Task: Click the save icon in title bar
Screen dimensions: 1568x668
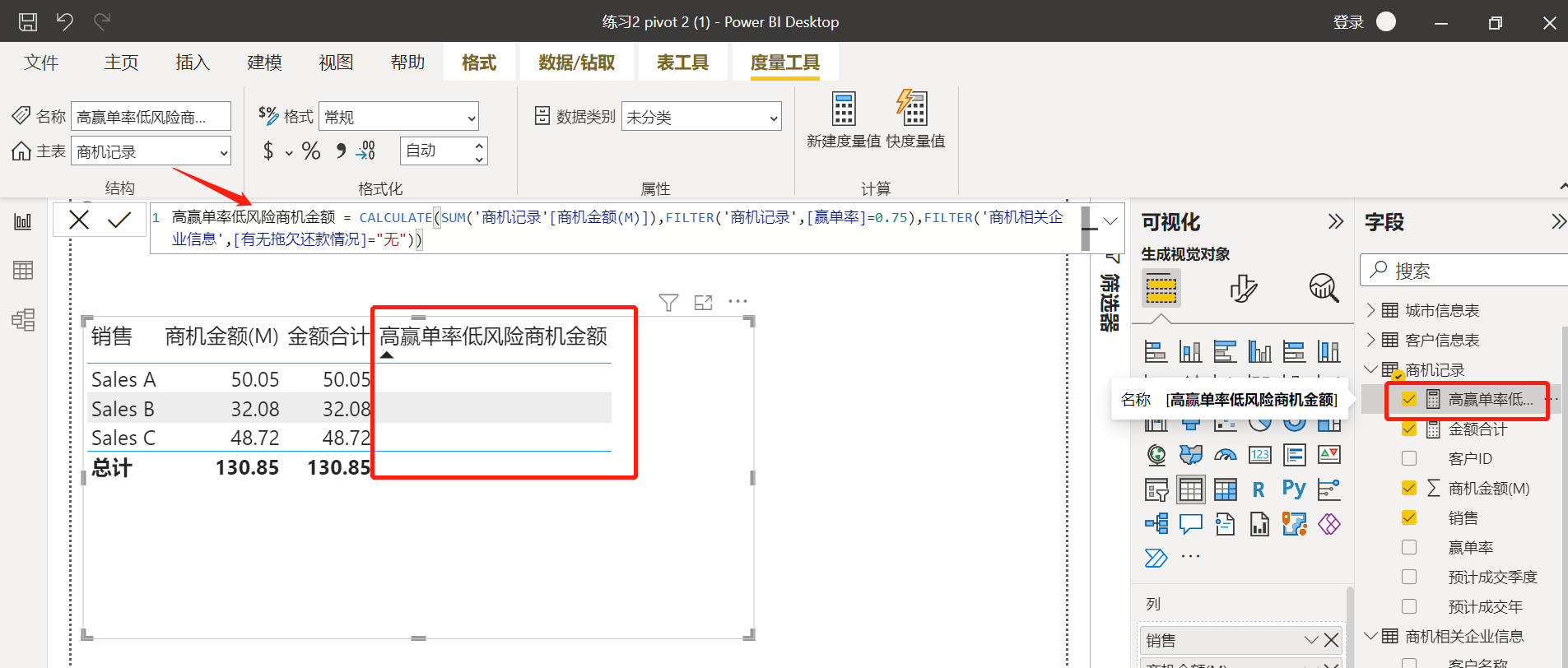Action: pos(28,22)
